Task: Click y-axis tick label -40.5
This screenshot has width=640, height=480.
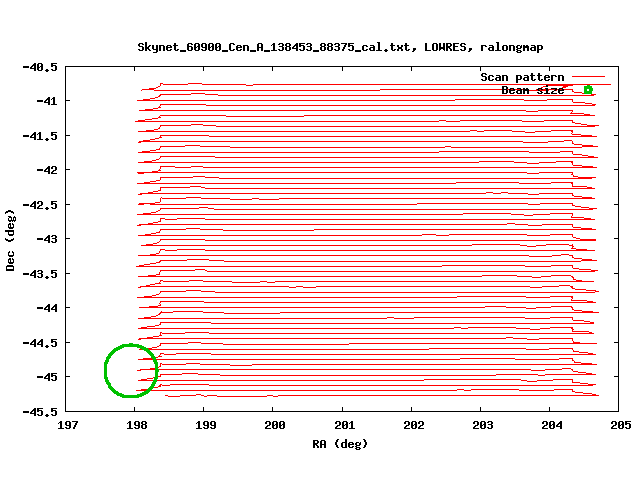Action: tap(40, 67)
